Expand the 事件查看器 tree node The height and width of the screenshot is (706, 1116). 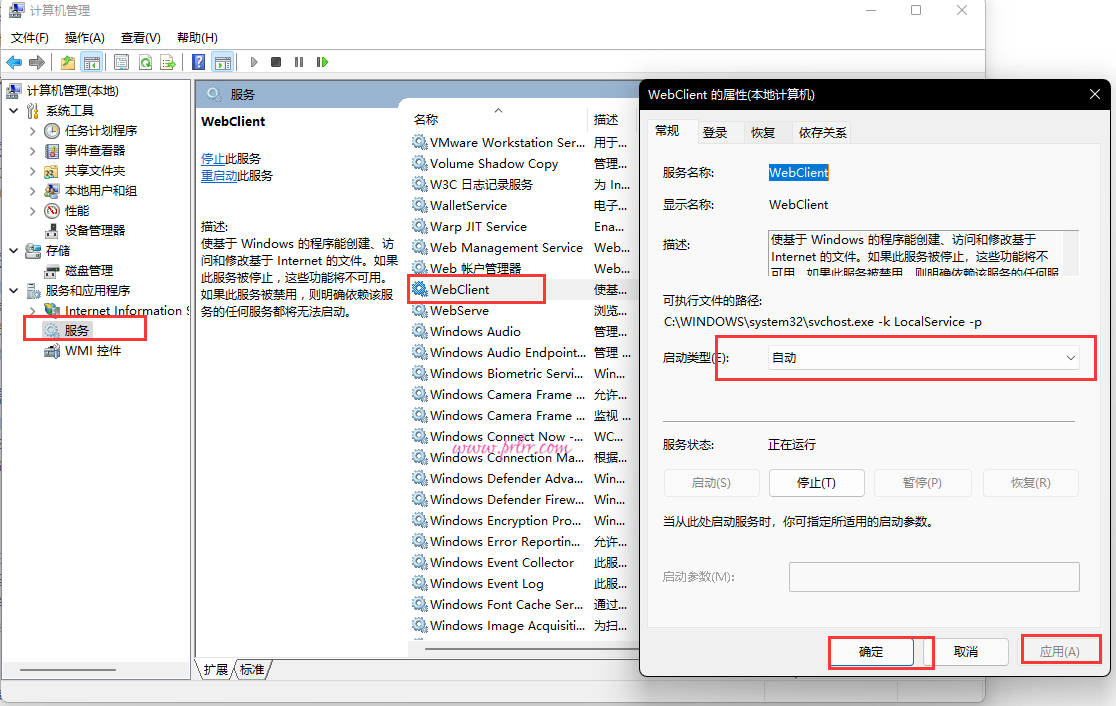(x=32, y=151)
